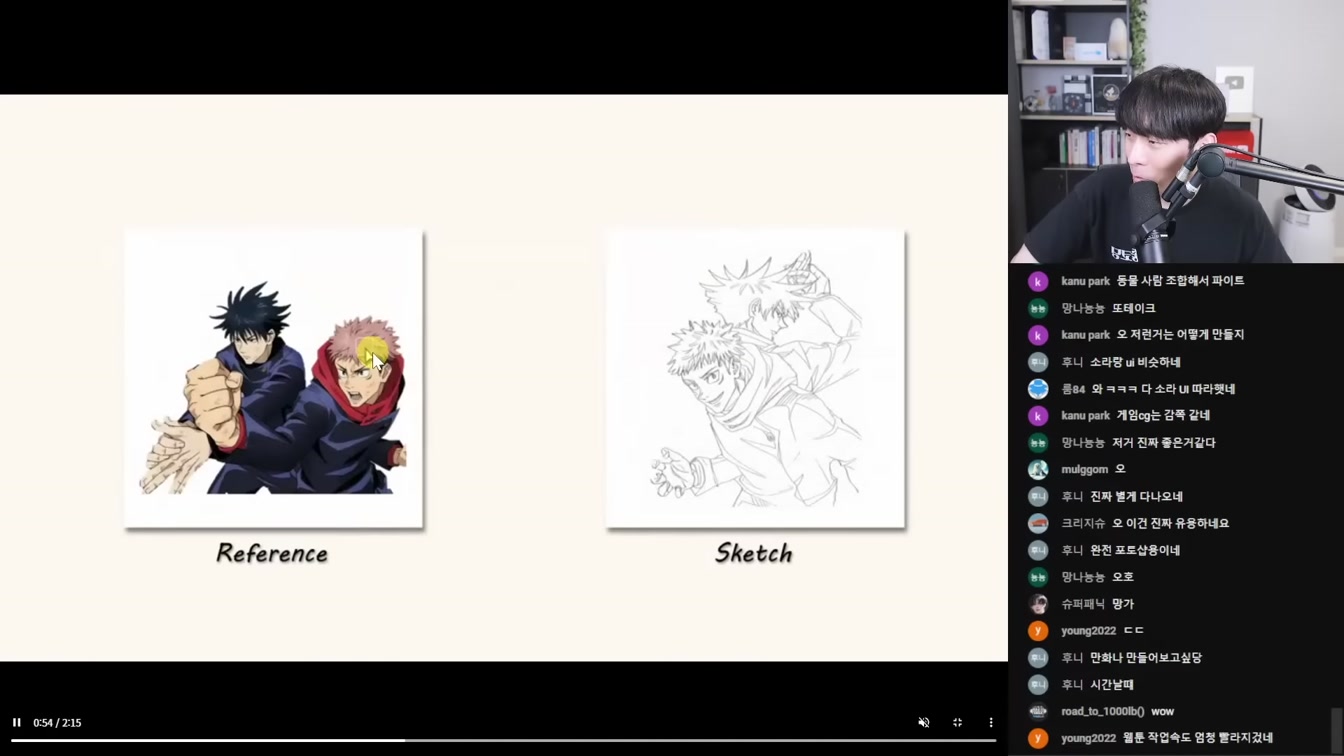Image resolution: width=1344 pixels, height=756 pixels.
Task: Seek on the video progress bar
Action: (x=503, y=741)
